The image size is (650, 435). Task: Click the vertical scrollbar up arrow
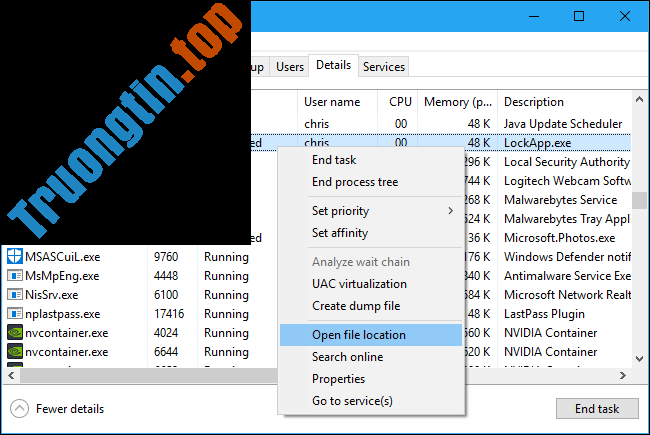pyautogui.click(x=639, y=99)
